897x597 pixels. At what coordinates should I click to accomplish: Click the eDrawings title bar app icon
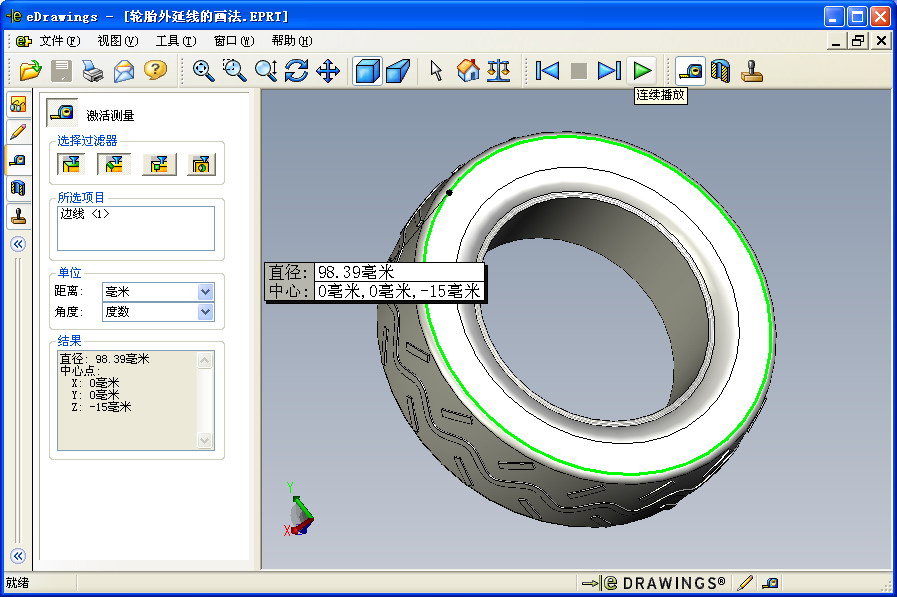[x=14, y=16]
